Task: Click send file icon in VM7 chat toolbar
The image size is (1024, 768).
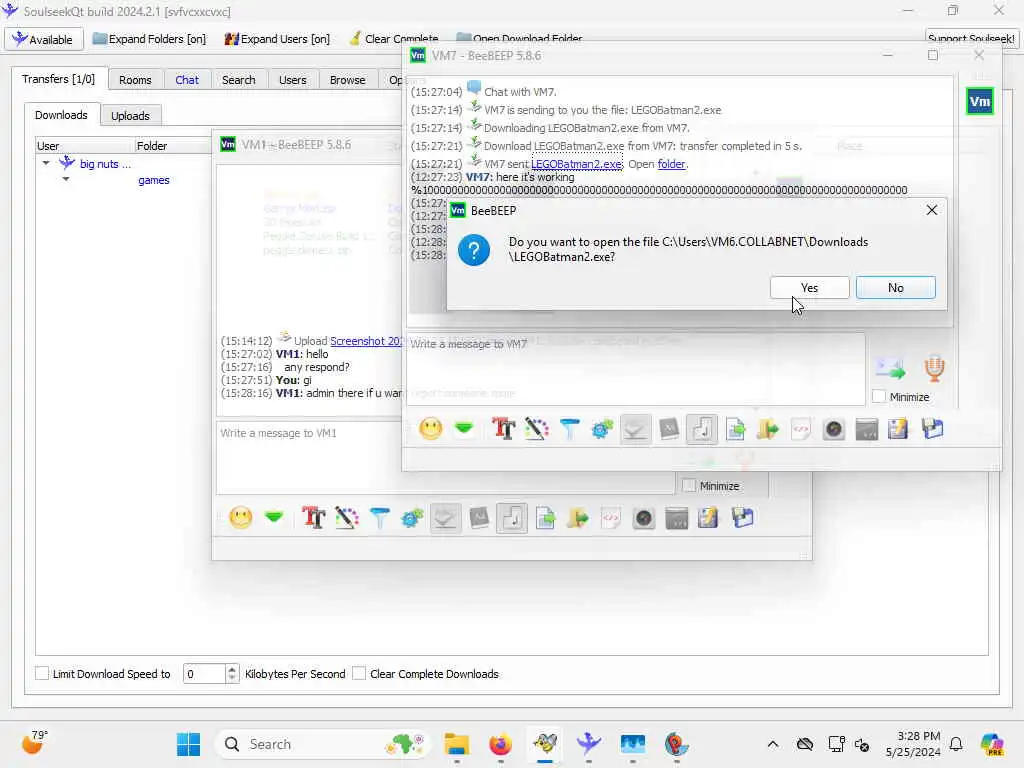Action: 735,429
